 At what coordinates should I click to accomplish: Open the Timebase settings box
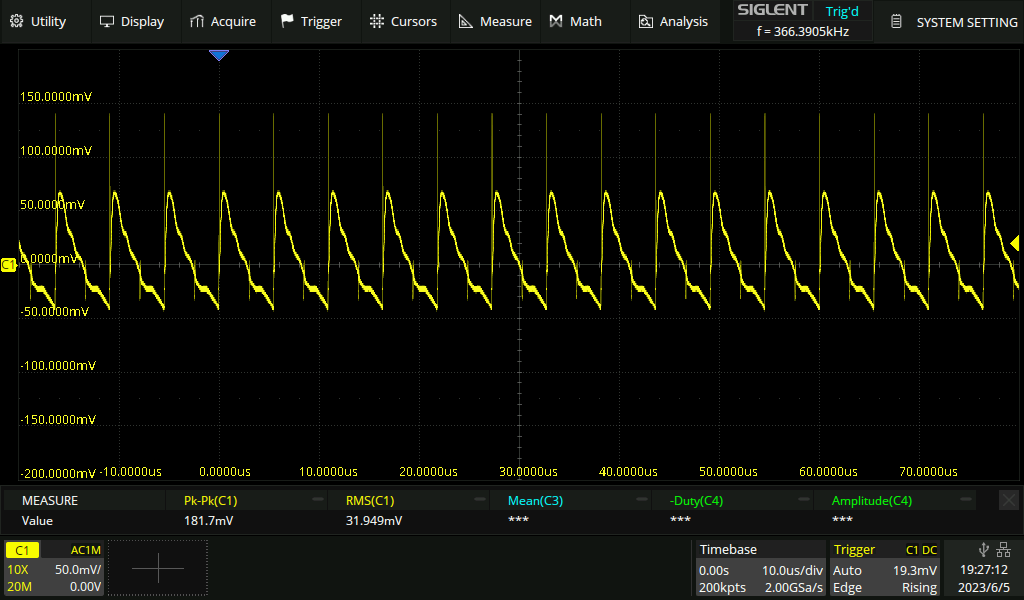point(760,568)
